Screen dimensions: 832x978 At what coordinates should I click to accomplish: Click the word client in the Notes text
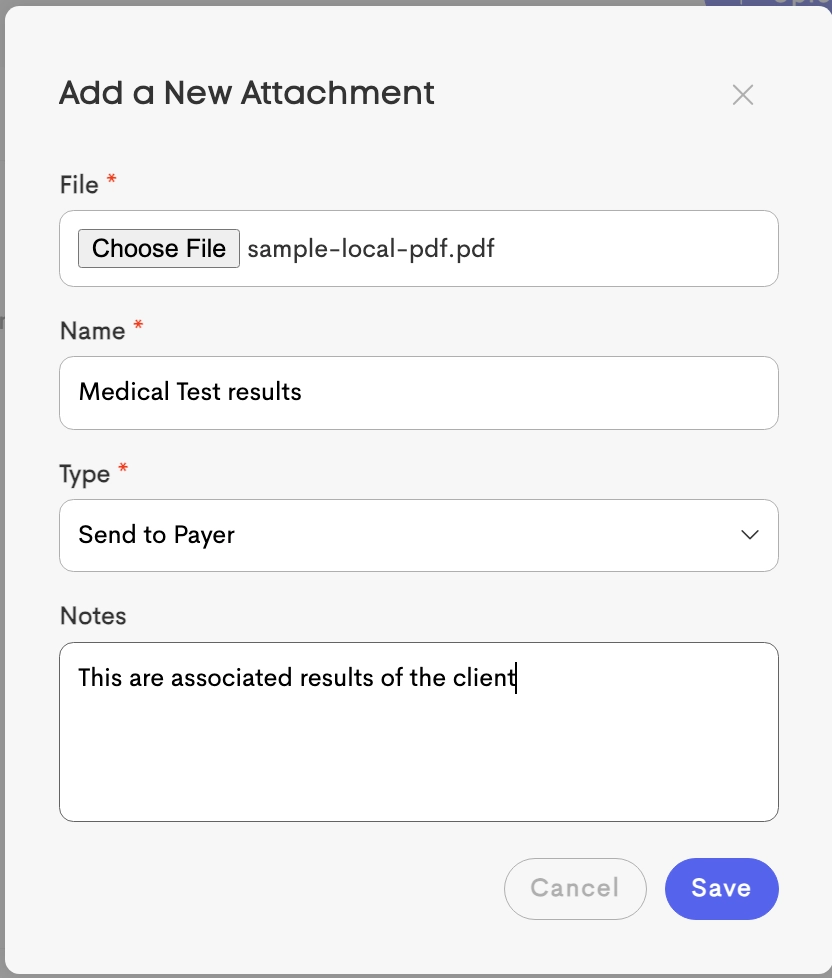(x=486, y=678)
